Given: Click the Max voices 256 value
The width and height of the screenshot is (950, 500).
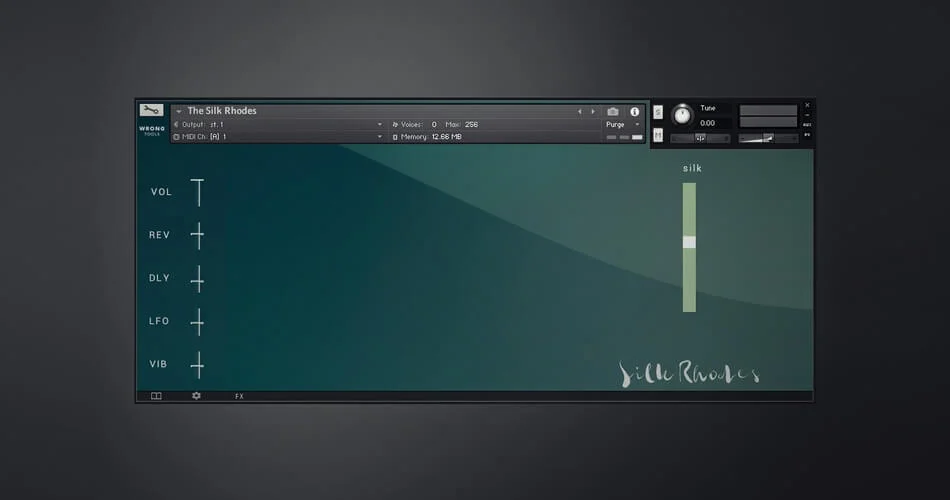Looking at the screenshot, I should coord(471,124).
